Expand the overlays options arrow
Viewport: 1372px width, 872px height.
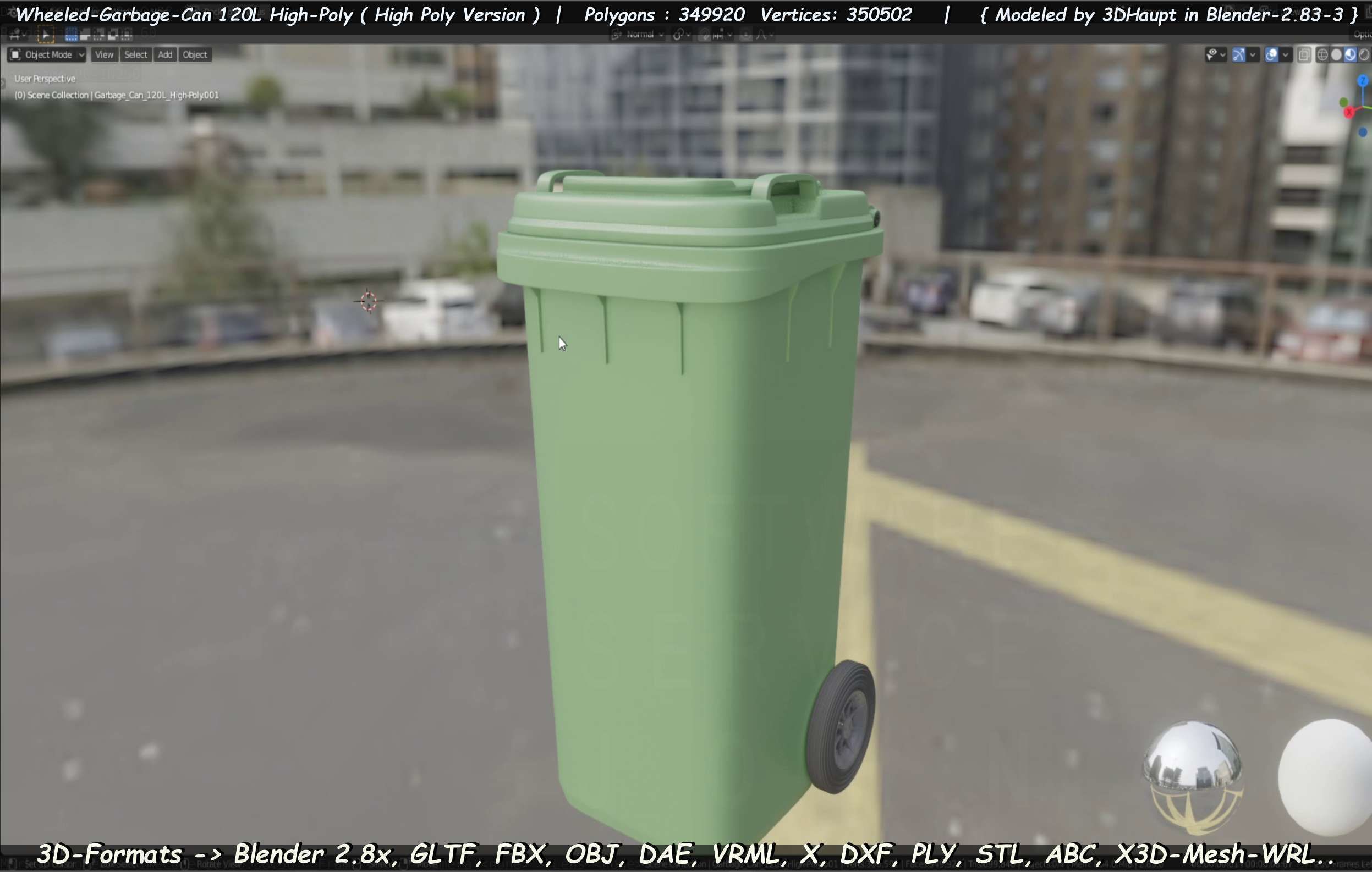pos(1286,54)
